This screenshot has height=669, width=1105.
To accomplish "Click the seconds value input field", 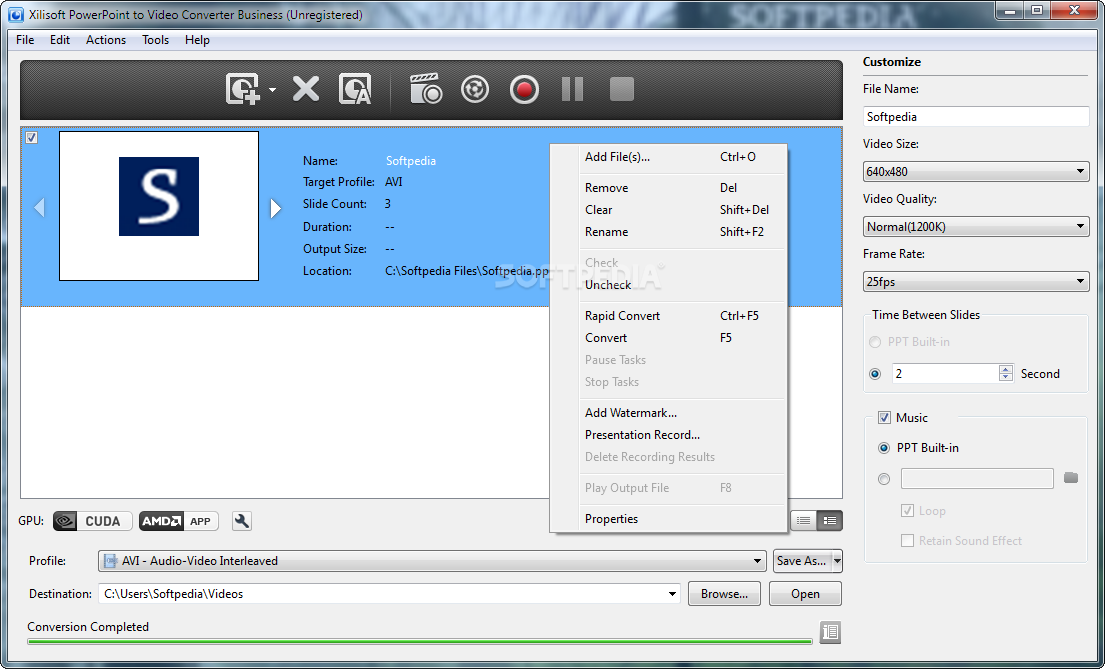I will (945, 374).
